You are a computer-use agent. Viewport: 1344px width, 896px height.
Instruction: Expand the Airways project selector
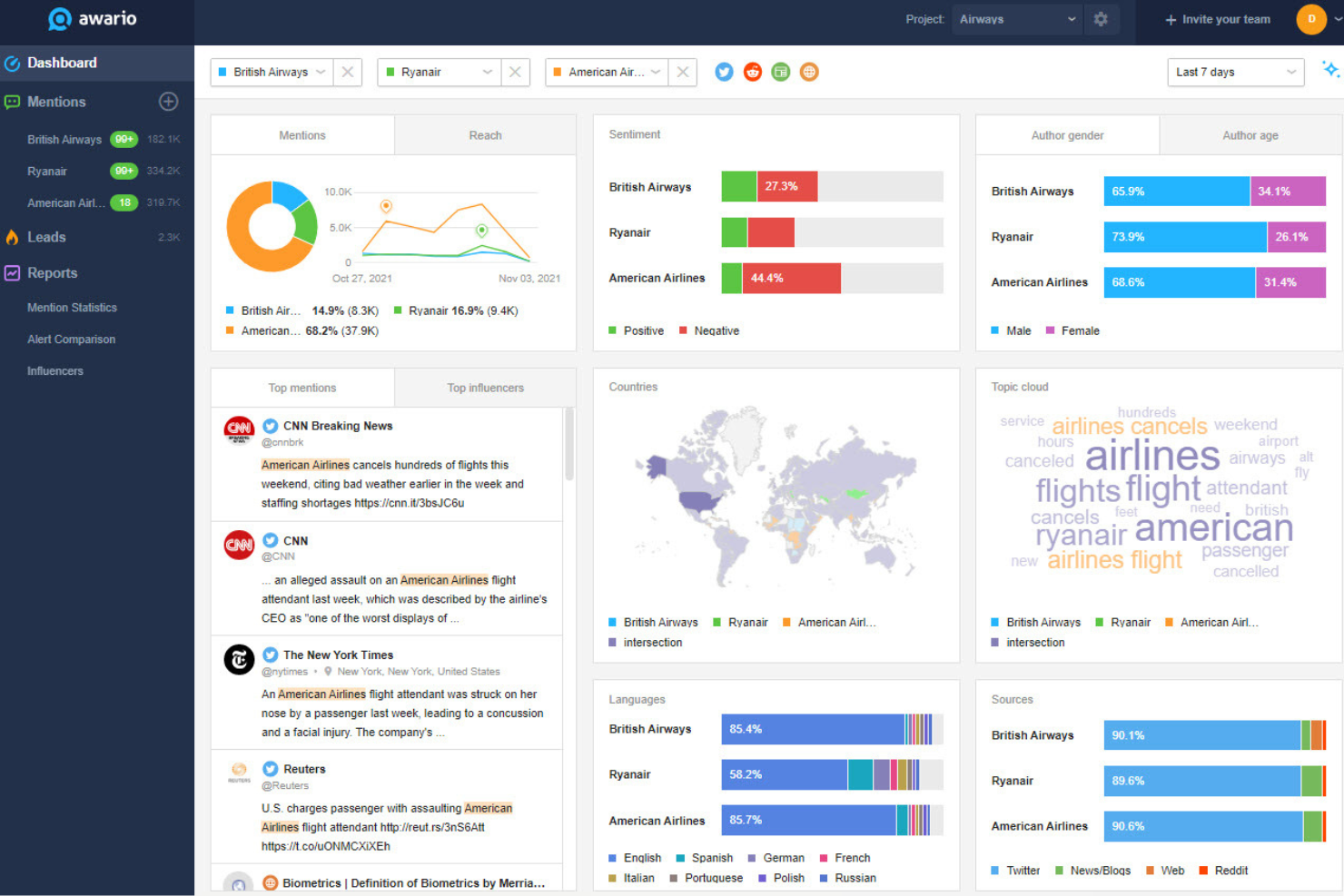[x=1016, y=18]
